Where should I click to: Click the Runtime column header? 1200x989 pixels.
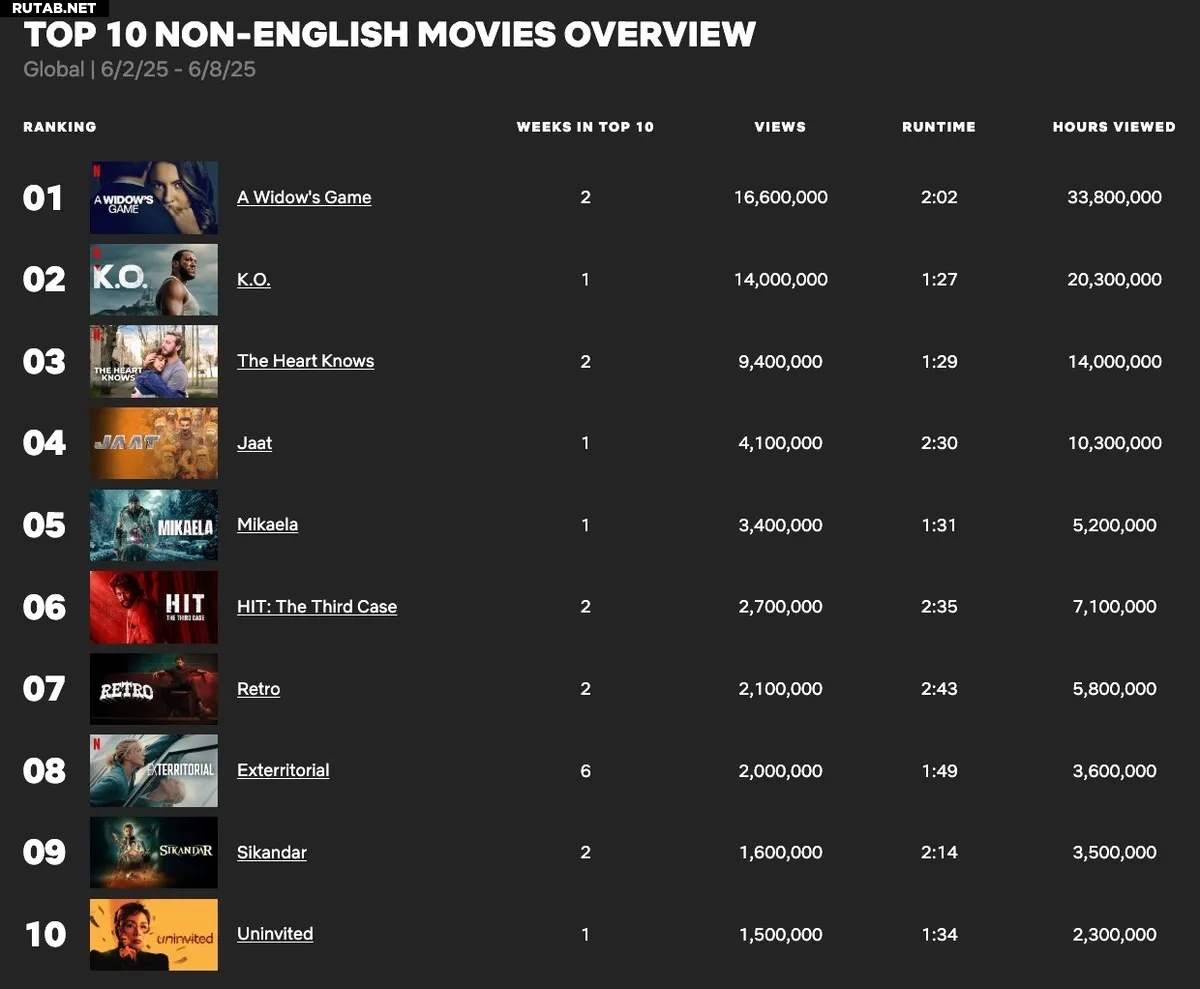click(939, 127)
